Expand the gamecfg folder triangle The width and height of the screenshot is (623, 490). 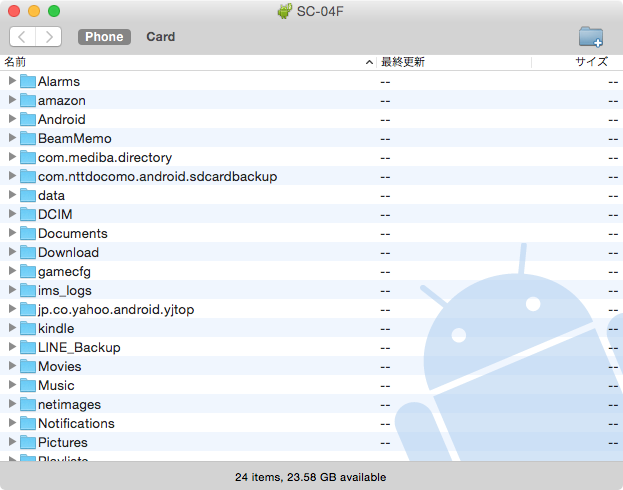coord(12,271)
